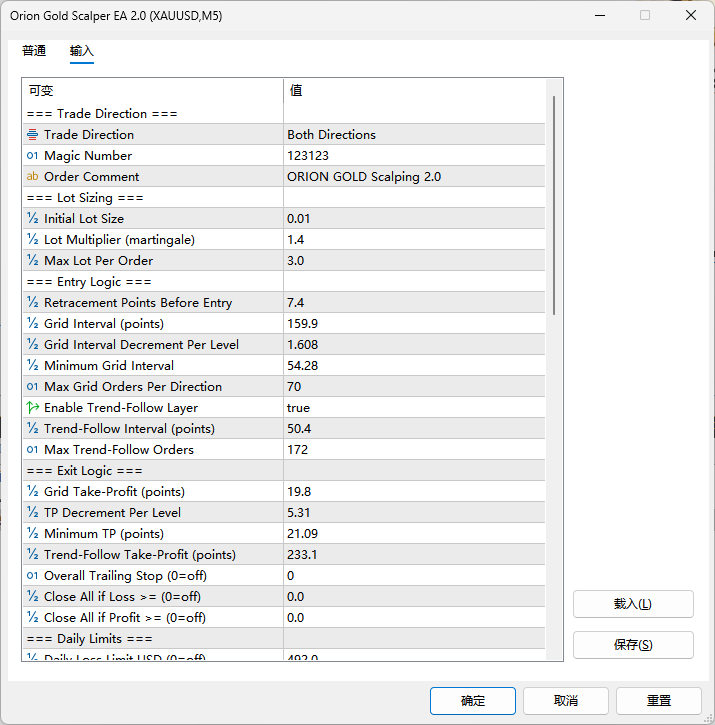Select the decrement value 1.608
Viewport: 715px width, 725px height.
click(x=414, y=344)
